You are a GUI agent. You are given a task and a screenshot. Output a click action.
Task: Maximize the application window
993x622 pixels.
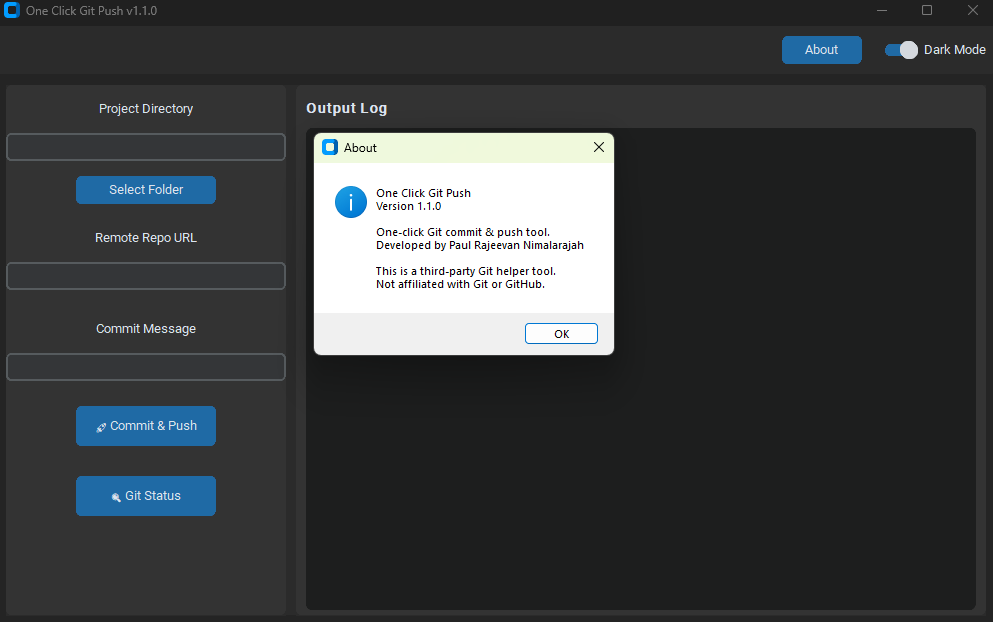tap(926, 11)
